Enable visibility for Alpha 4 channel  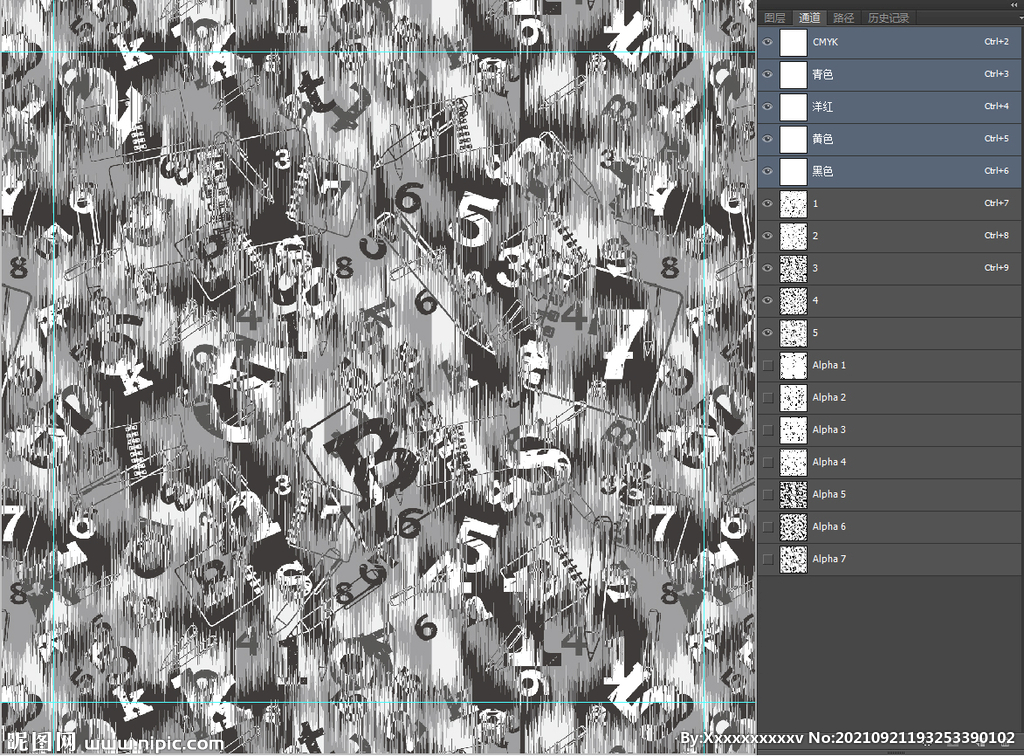(768, 462)
